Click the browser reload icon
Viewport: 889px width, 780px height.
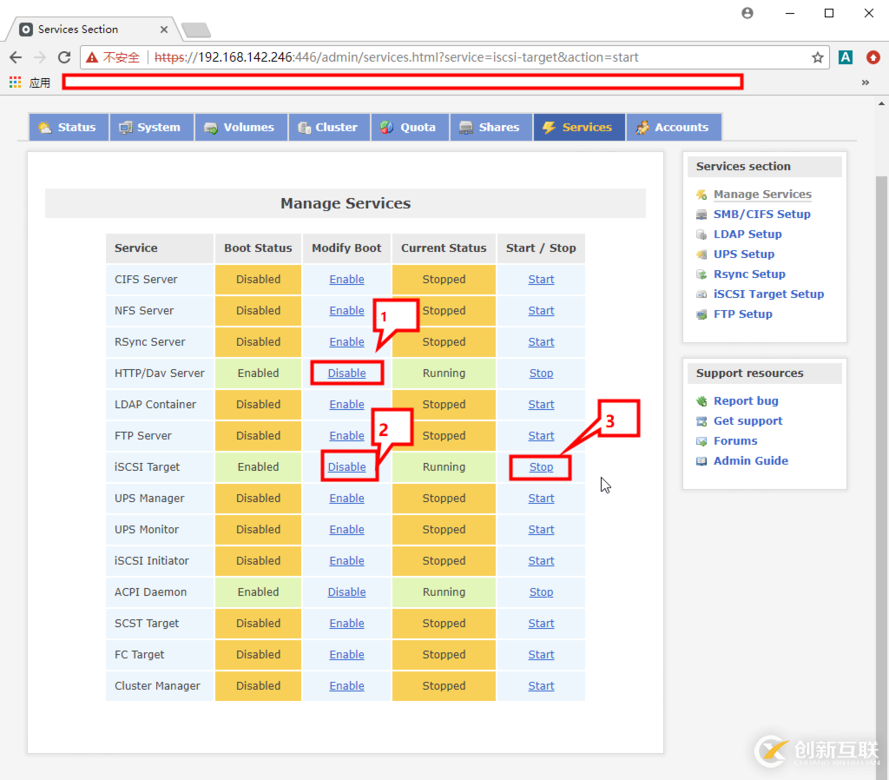[64, 58]
